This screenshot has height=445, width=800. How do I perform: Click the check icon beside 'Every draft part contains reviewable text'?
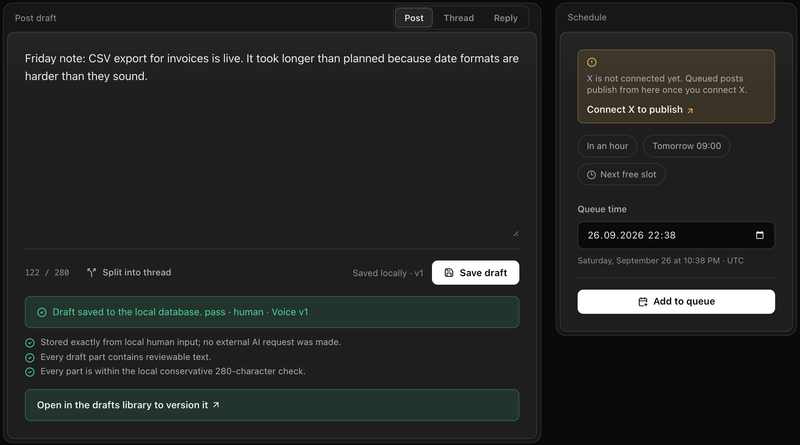point(30,357)
